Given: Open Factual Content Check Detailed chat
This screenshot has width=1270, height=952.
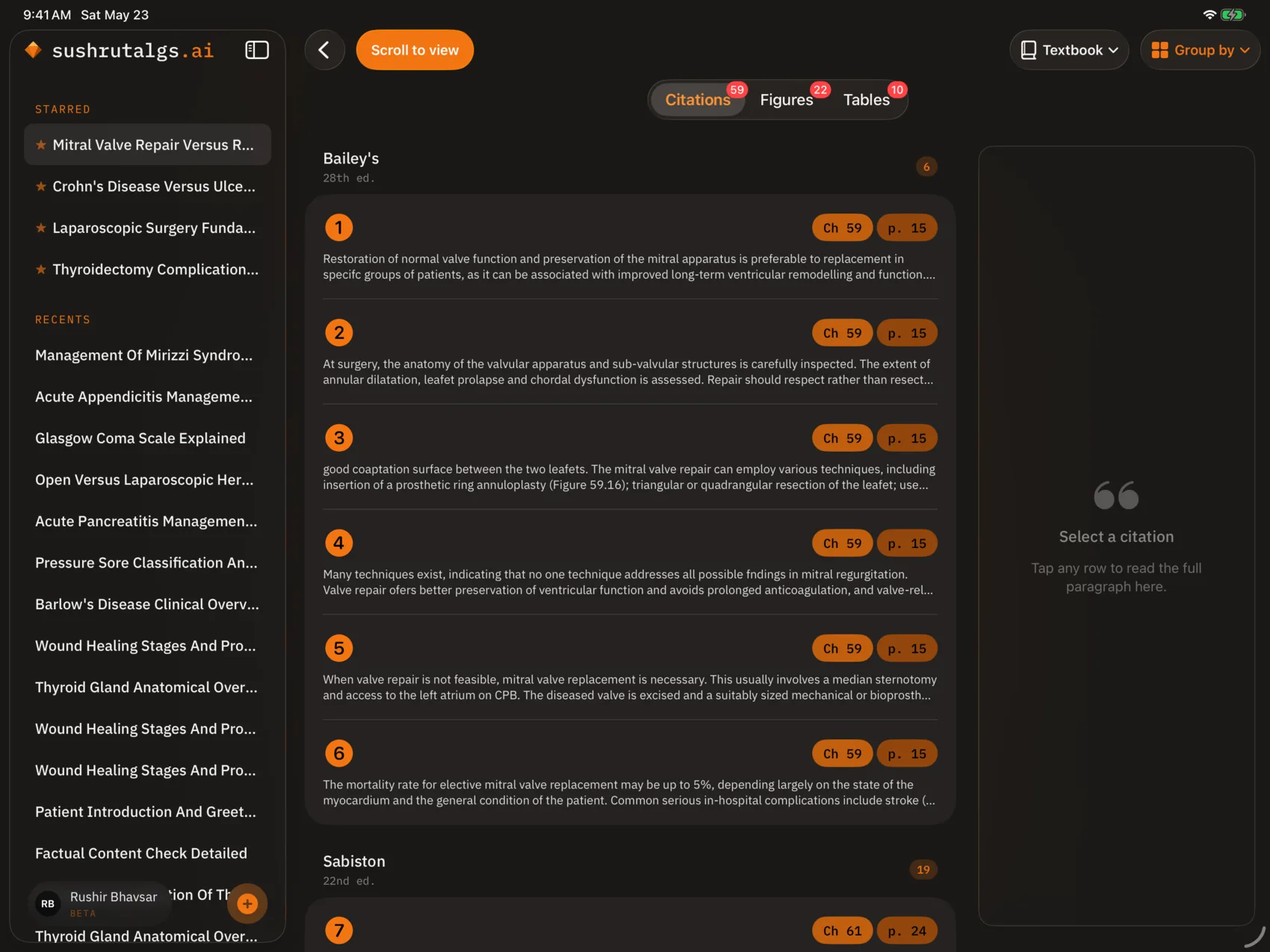Looking at the screenshot, I should [x=147, y=853].
